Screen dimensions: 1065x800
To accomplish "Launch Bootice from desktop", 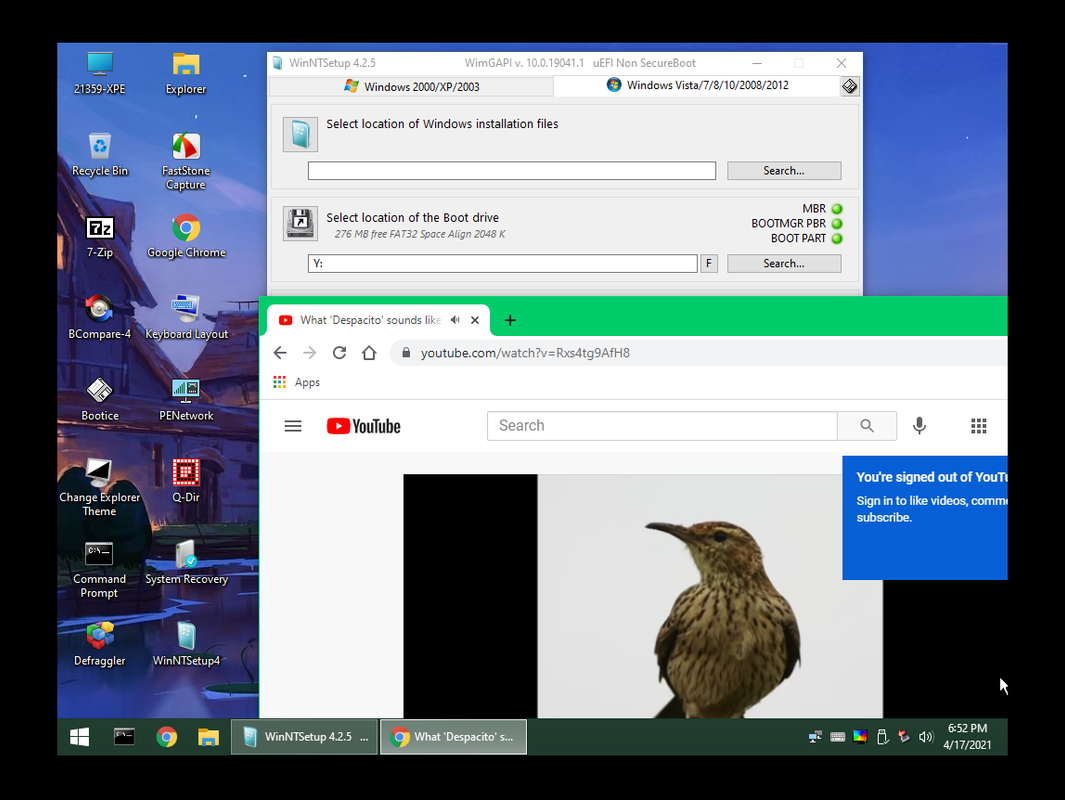I will point(100,399).
